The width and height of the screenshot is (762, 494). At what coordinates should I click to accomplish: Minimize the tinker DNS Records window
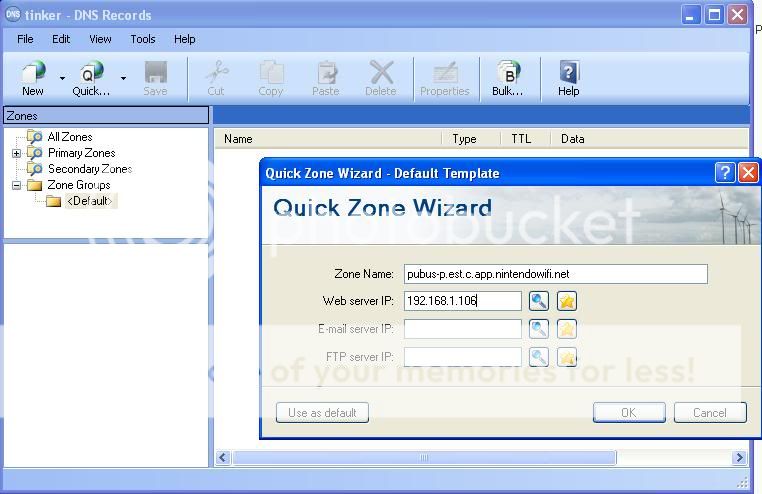click(690, 15)
